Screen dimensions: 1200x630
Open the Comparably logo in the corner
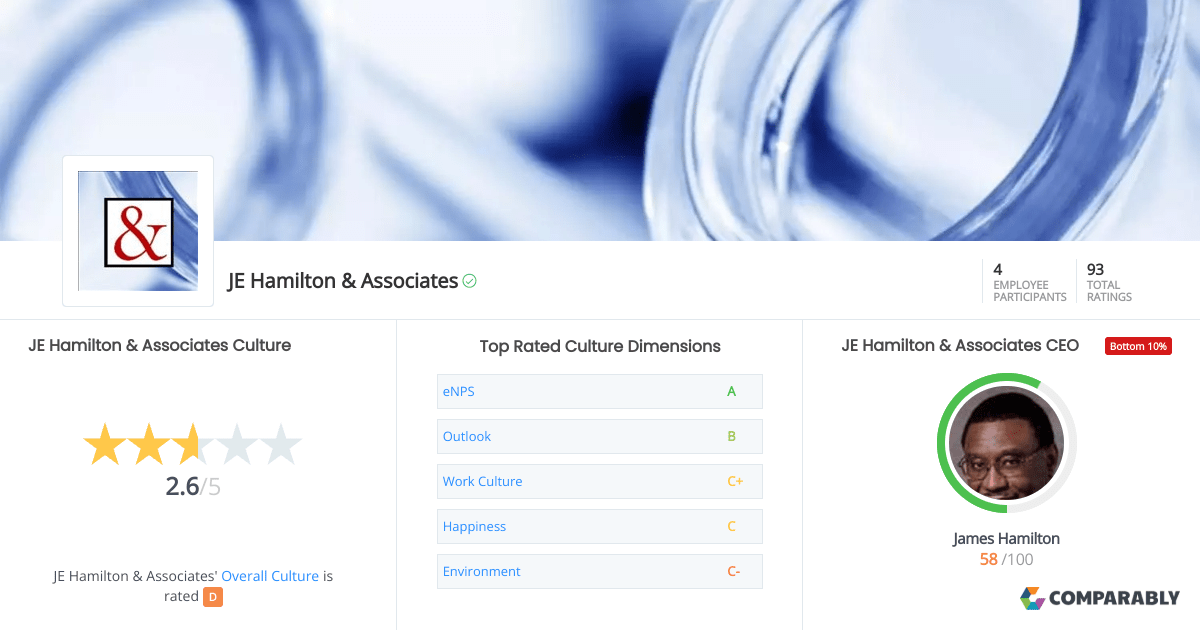(x=1101, y=597)
